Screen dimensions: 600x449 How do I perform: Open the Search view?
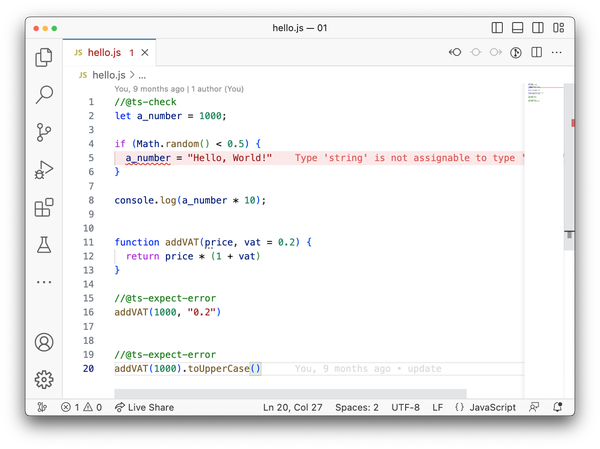[44, 95]
